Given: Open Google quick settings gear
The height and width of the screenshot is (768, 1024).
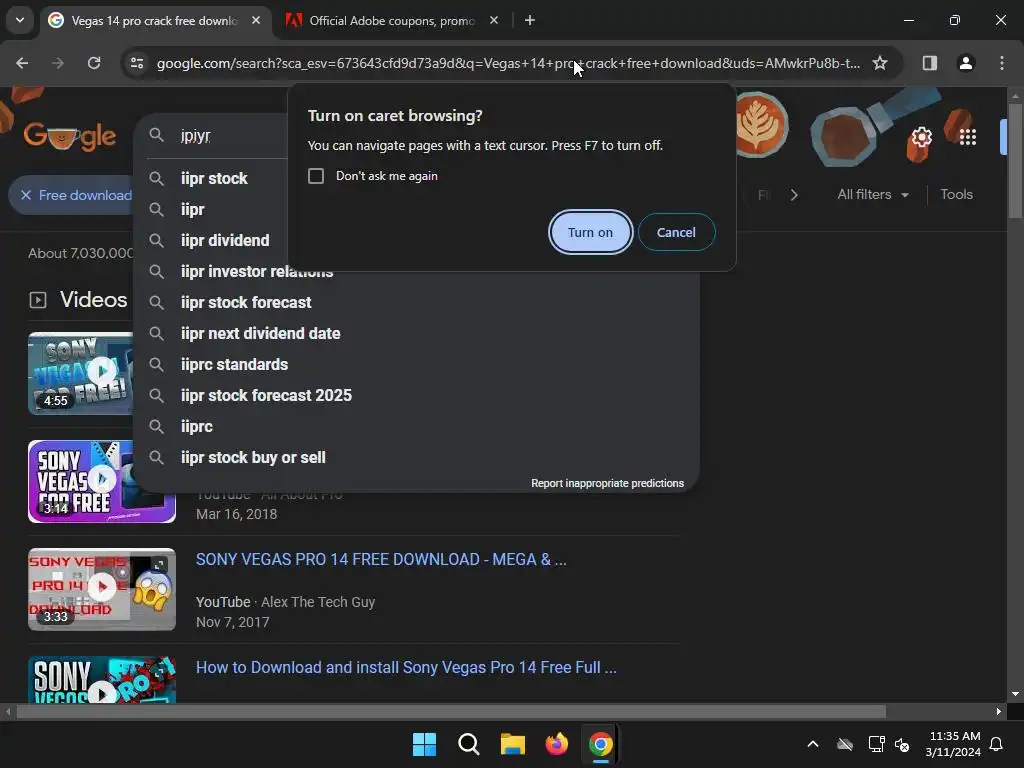Looking at the screenshot, I should point(921,137).
